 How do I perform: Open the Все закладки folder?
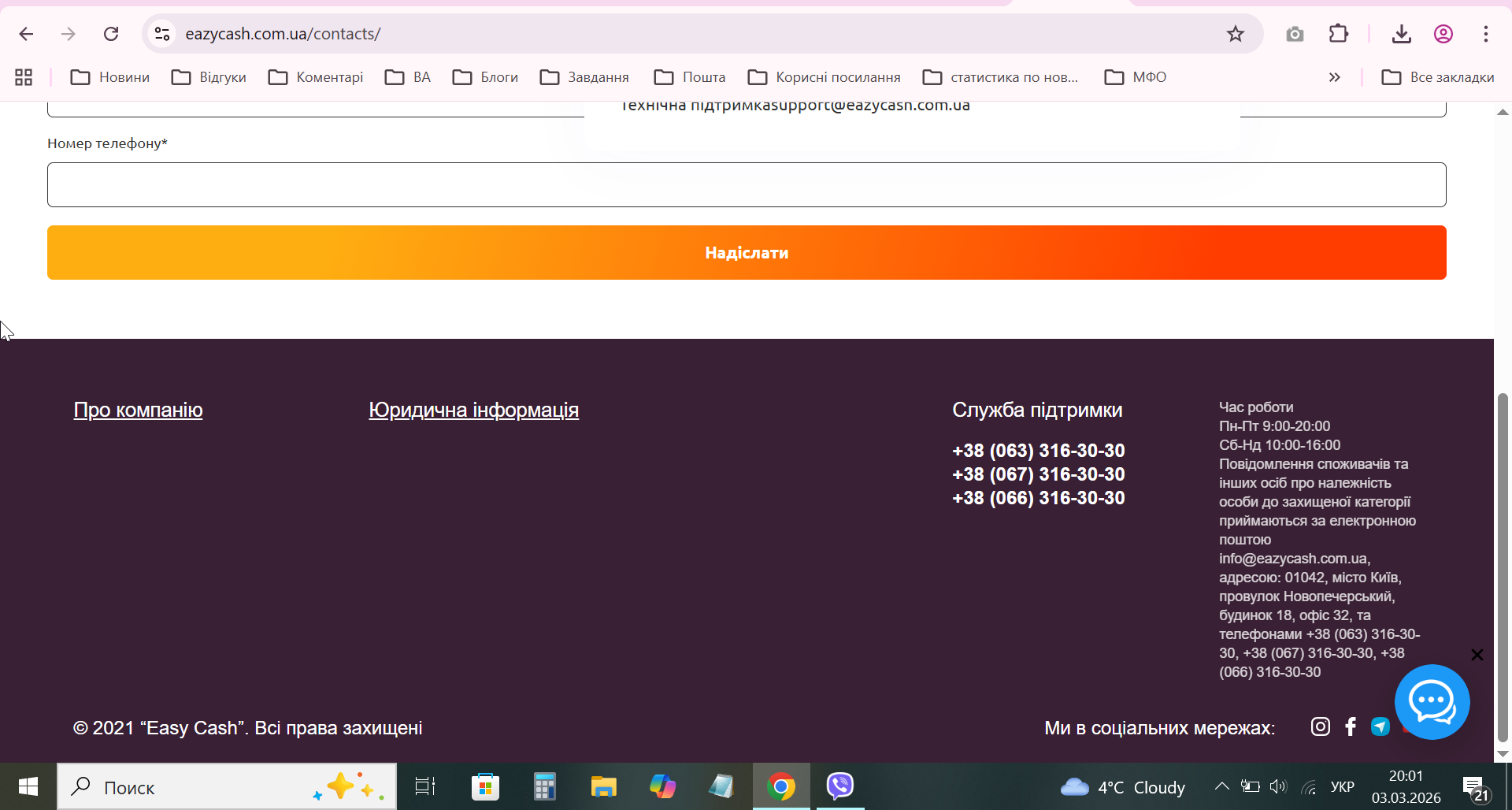(x=1438, y=77)
